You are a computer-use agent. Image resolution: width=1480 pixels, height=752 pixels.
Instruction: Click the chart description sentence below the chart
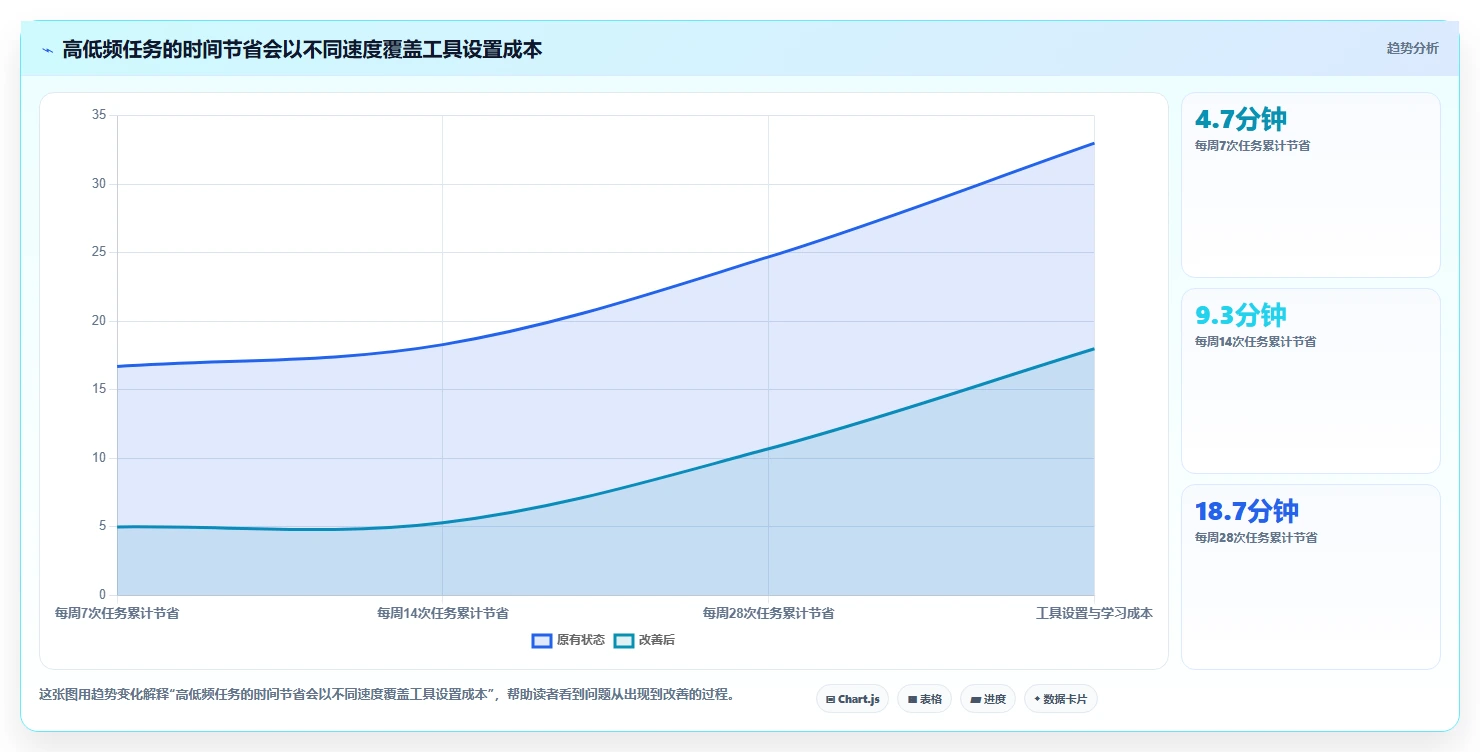point(387,694)
